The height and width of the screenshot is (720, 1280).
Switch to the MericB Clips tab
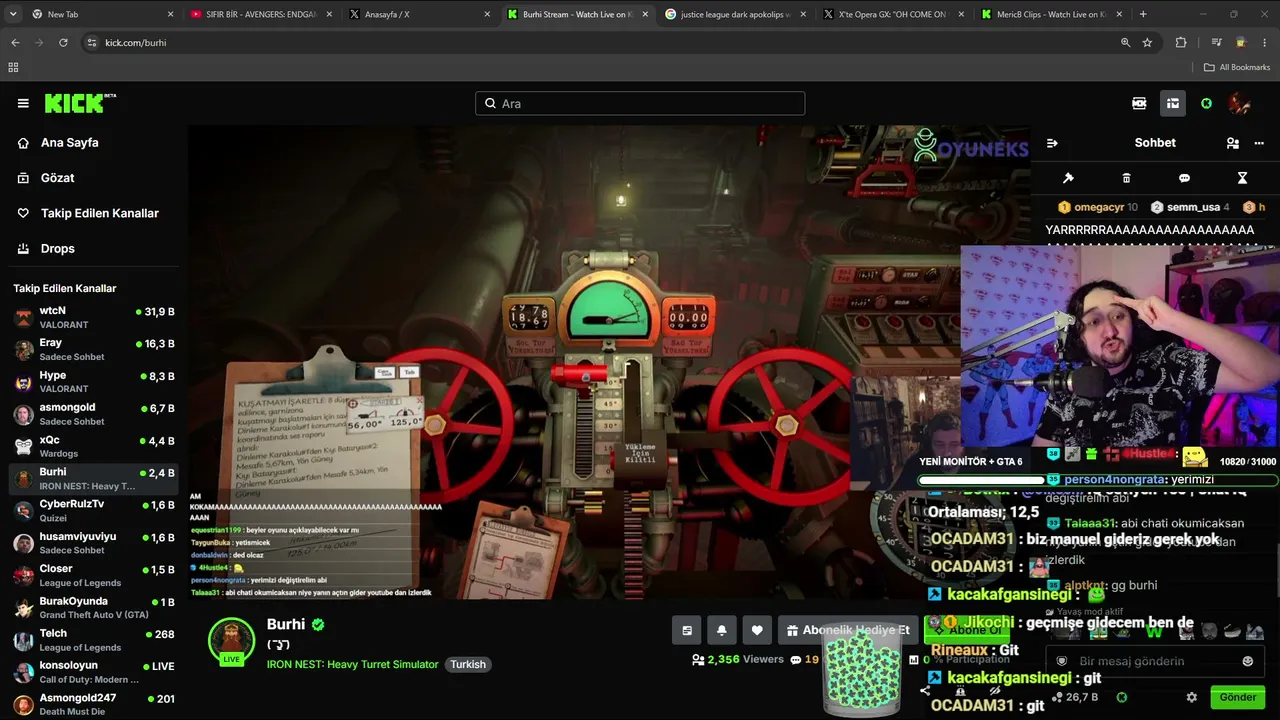[1050, 14]
